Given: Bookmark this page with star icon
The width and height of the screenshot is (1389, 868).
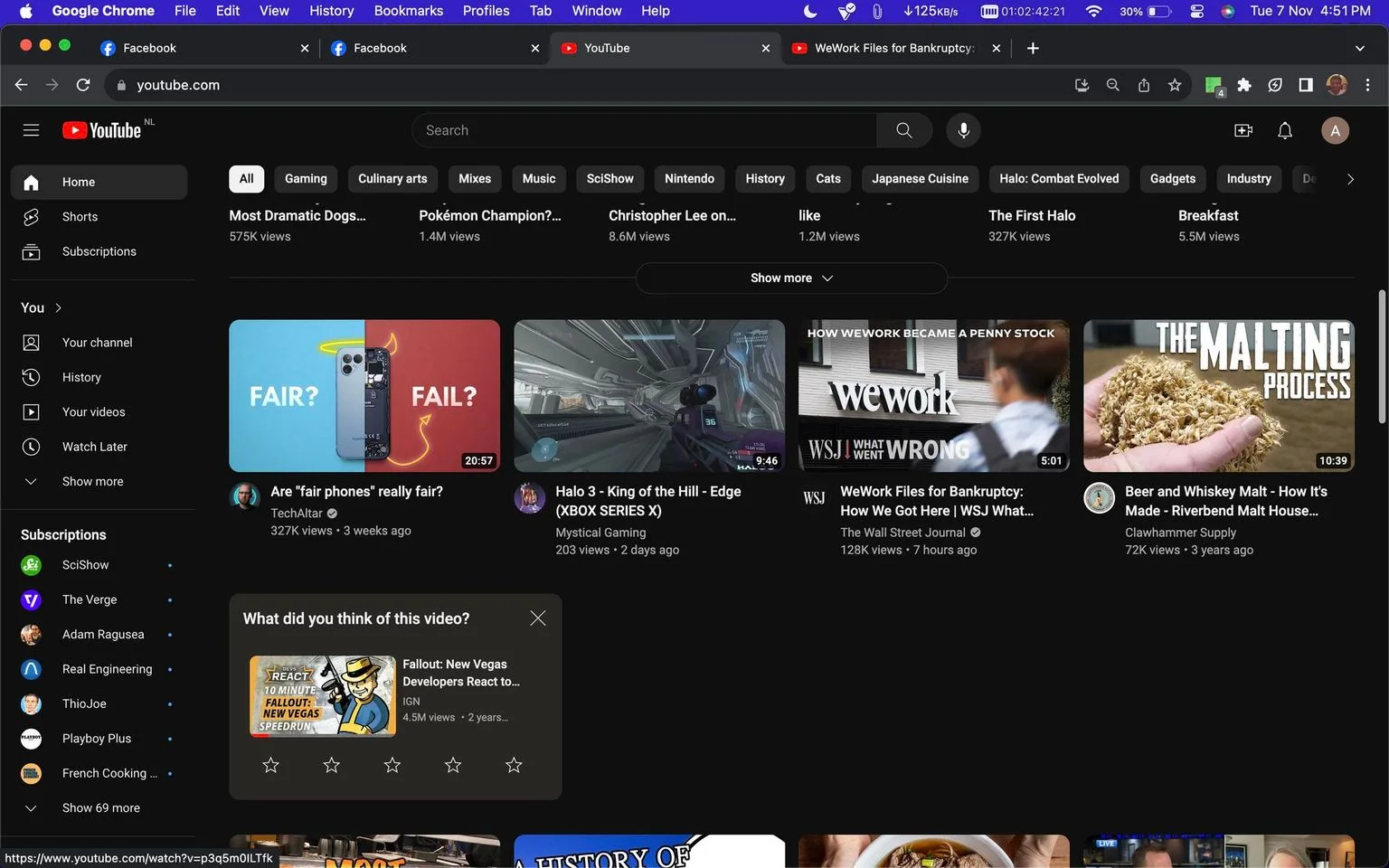Looking at the screenshot, I should click(1175, 85).
